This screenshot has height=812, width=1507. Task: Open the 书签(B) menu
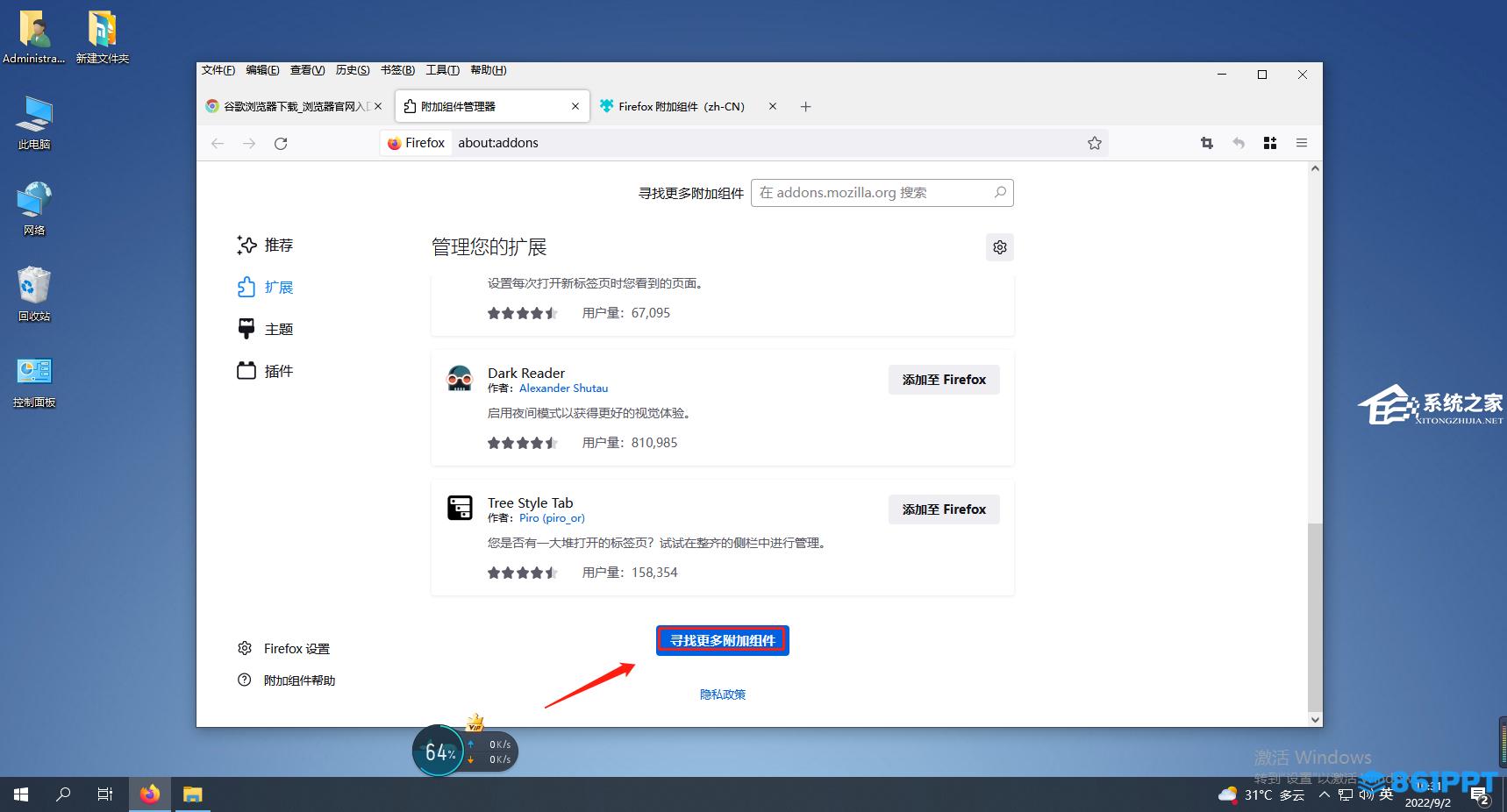tap(397, 70)
